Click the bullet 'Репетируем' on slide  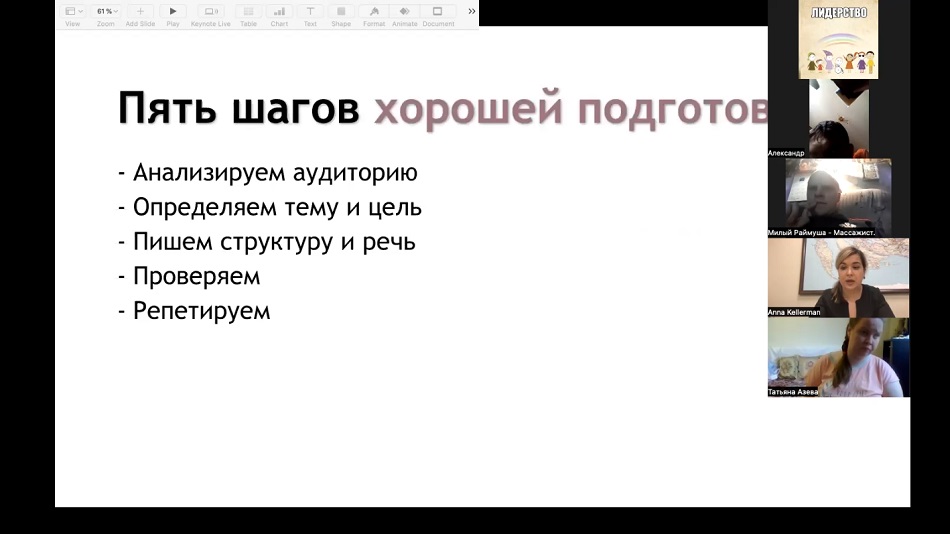201,310
